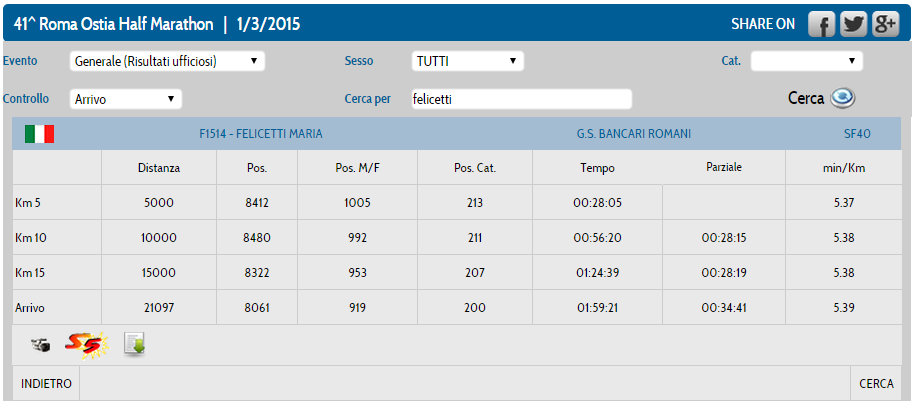Click the Cerca label beside the eye
The height and width of the screenshot is (410, 917).
coord(805,99)
